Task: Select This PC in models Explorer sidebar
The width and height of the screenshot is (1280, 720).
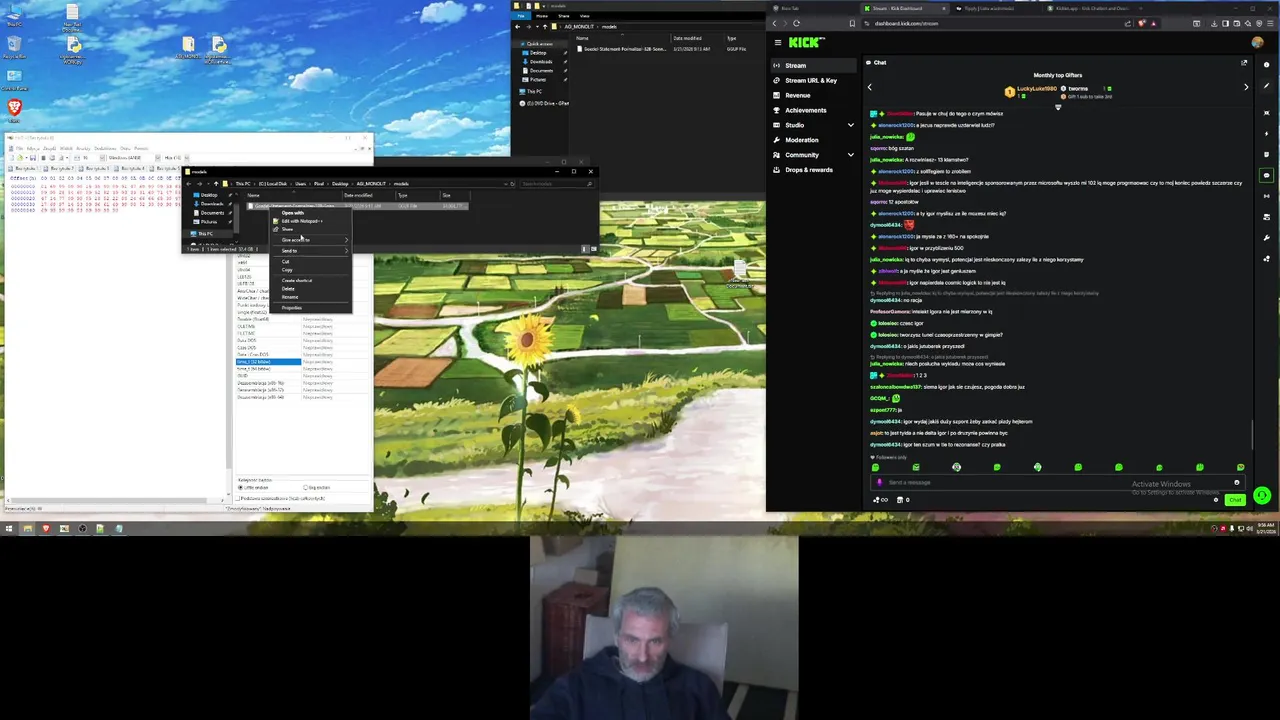Action: (x=205, y=234)
